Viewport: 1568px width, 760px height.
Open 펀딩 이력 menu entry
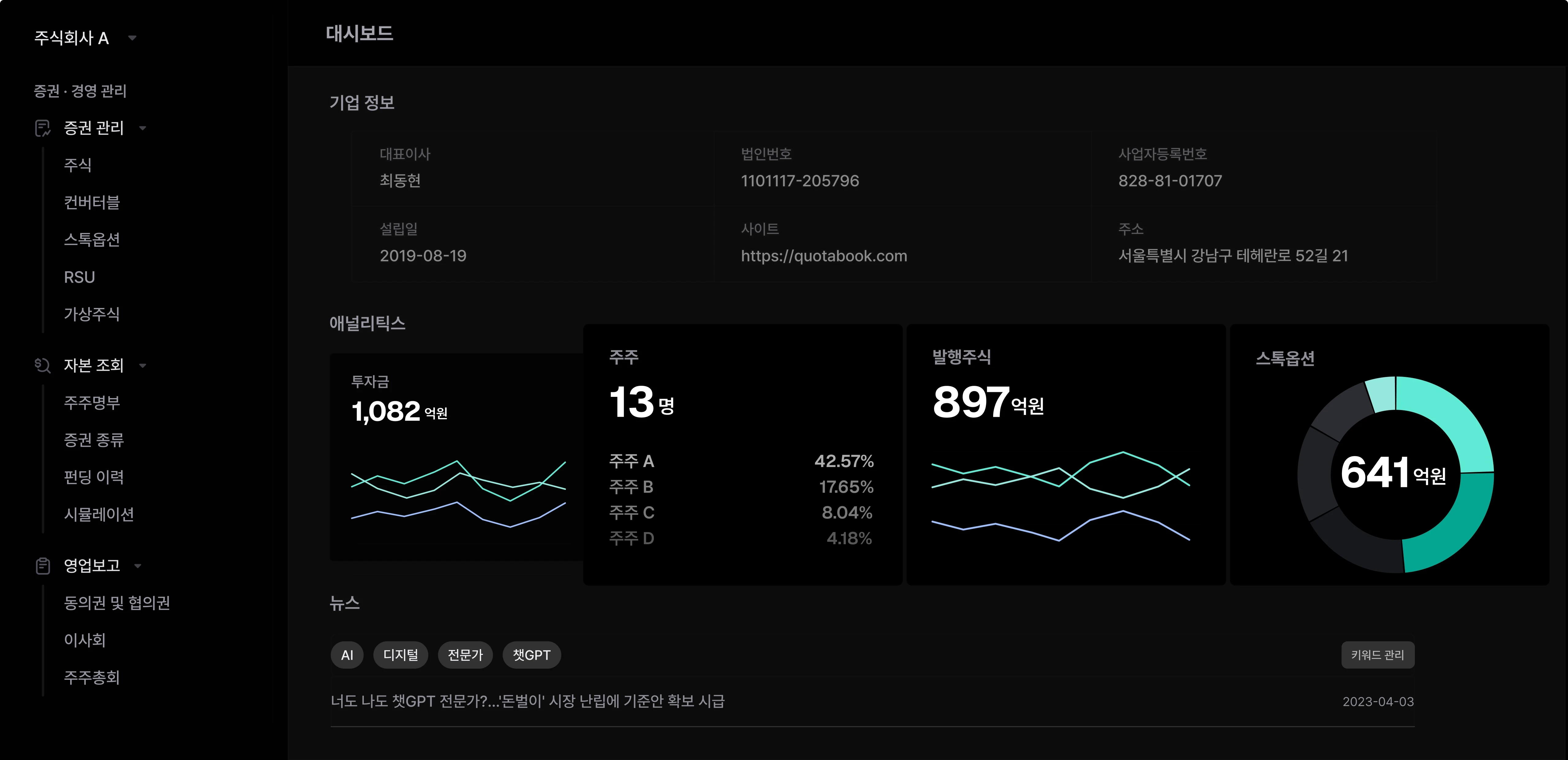click(x=94, y=477)
